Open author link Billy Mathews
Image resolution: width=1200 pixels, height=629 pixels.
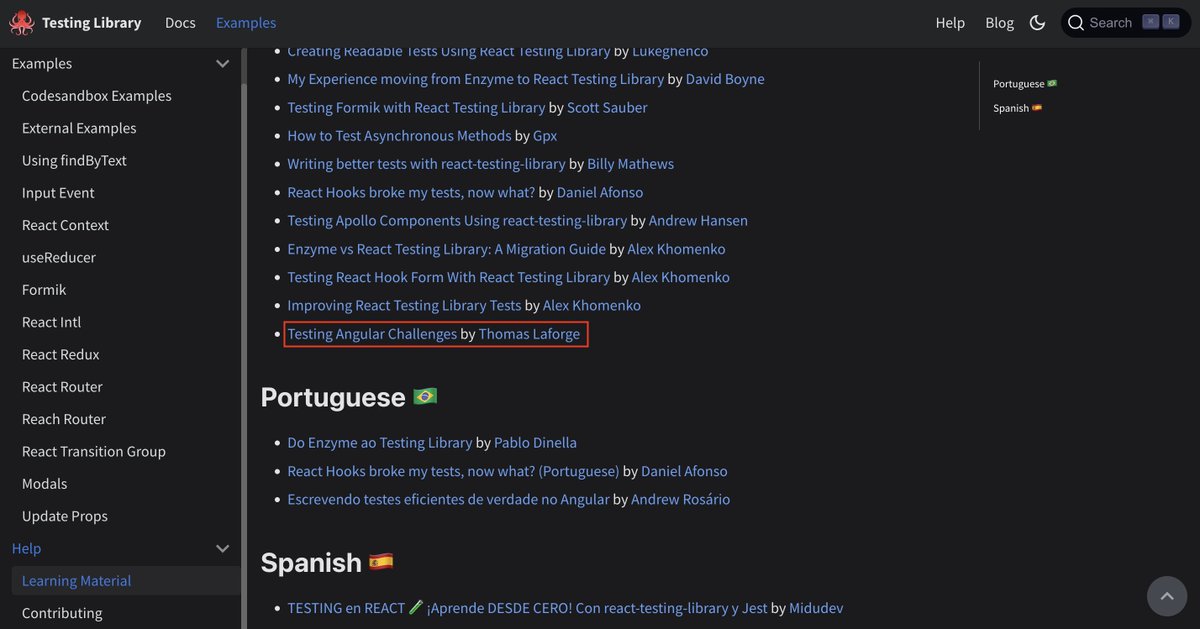tap(631, 164)
